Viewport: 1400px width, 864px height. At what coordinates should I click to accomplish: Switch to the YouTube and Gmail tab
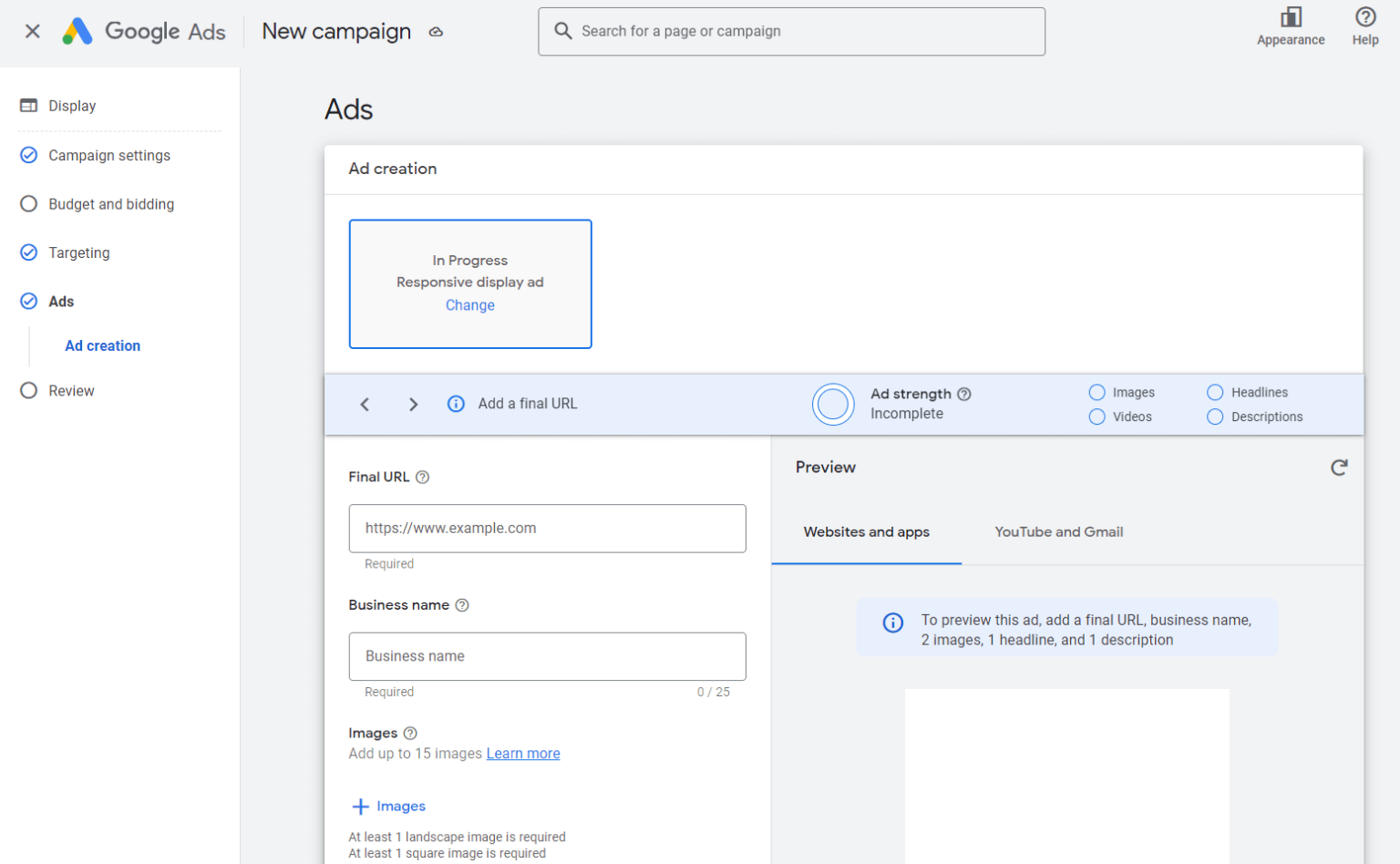pyautogui.click(x=1058, y=532)
